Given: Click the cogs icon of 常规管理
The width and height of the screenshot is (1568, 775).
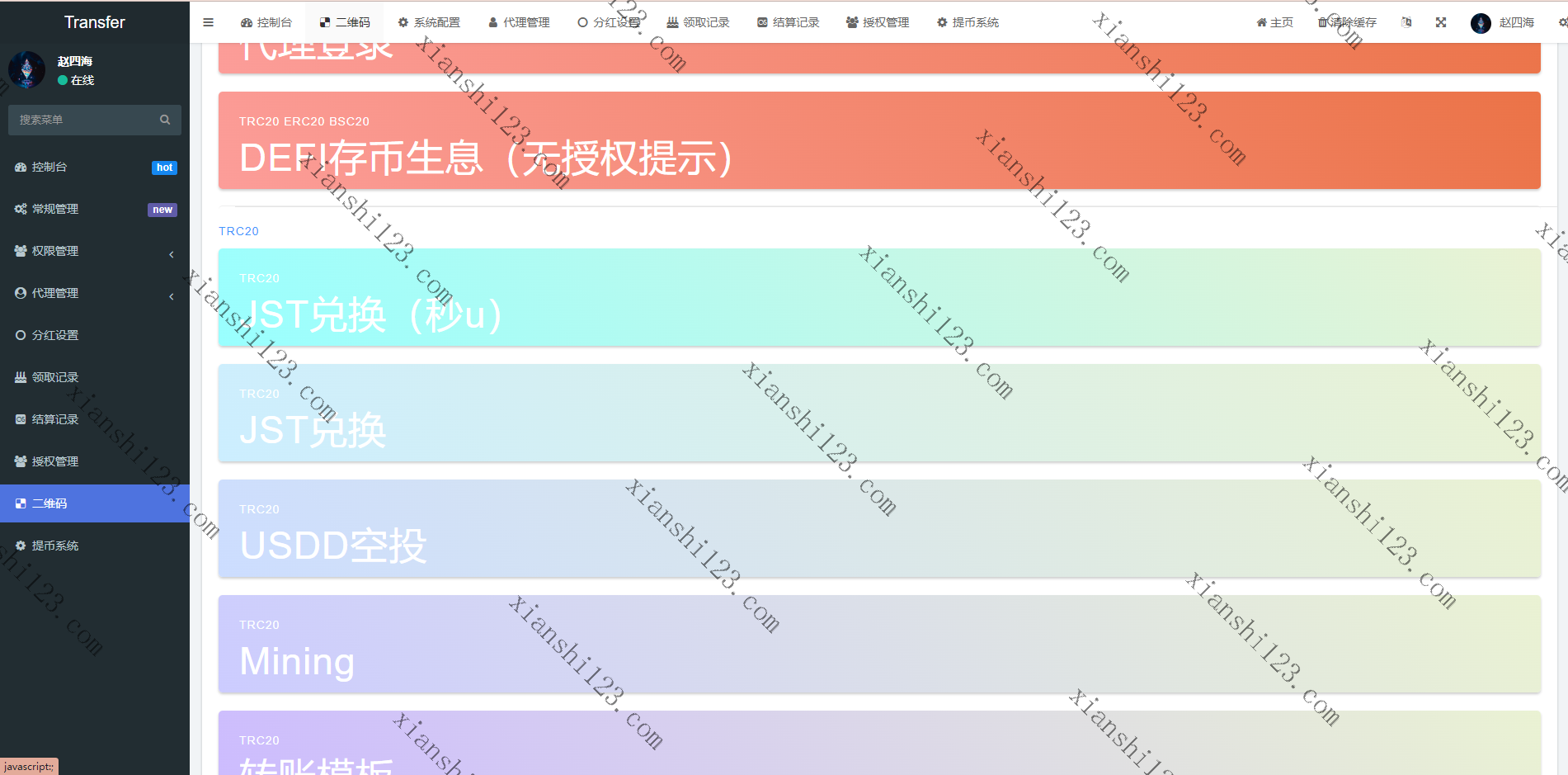Looking at the screenshot, I should click(21, 209).
